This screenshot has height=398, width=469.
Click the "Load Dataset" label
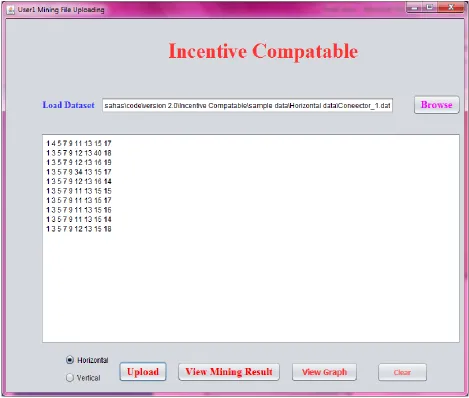(x=68, y=105)
